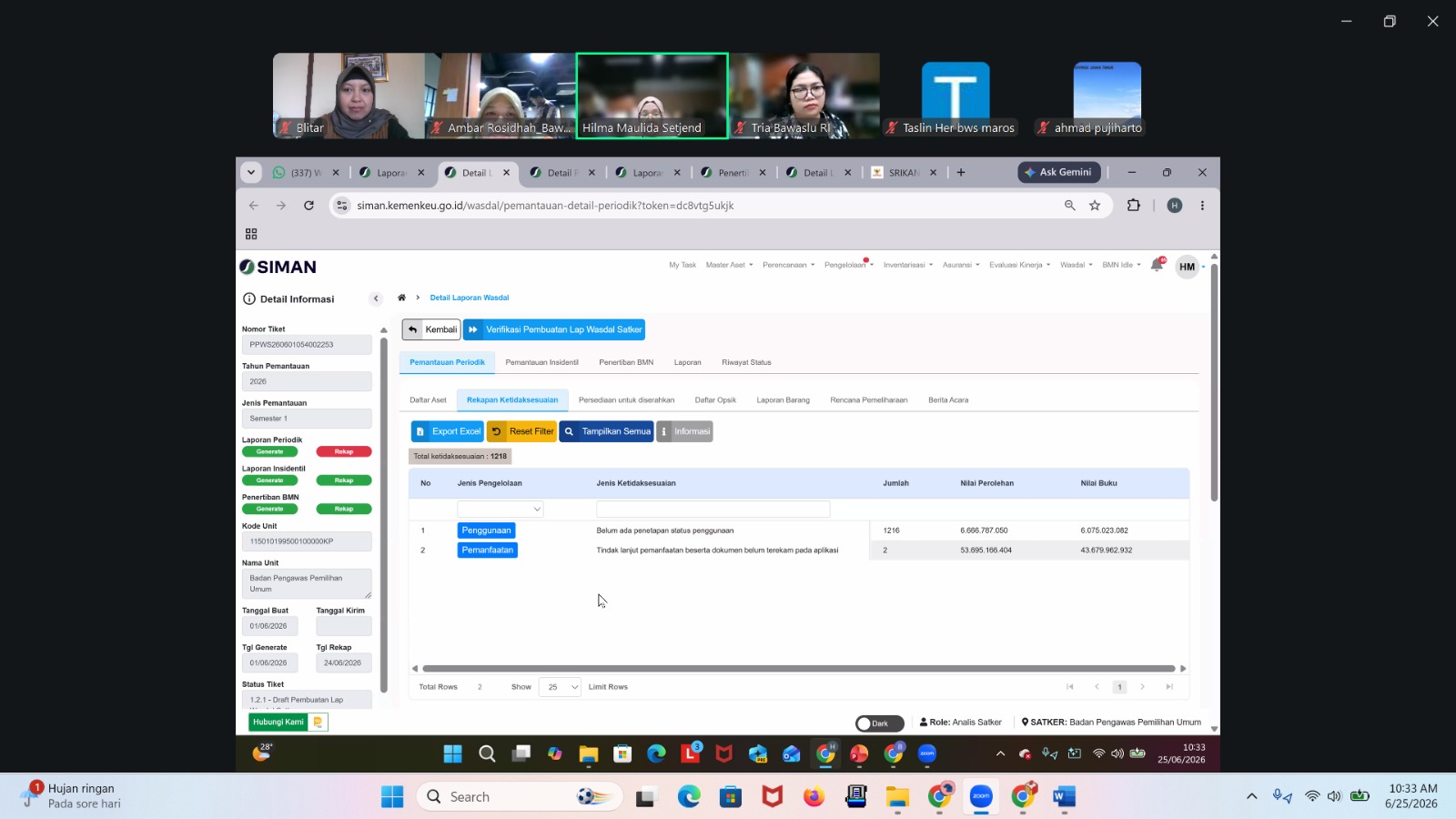Go to the next table page
Screen dimensions: 1456x819
tap(1143, 687)
